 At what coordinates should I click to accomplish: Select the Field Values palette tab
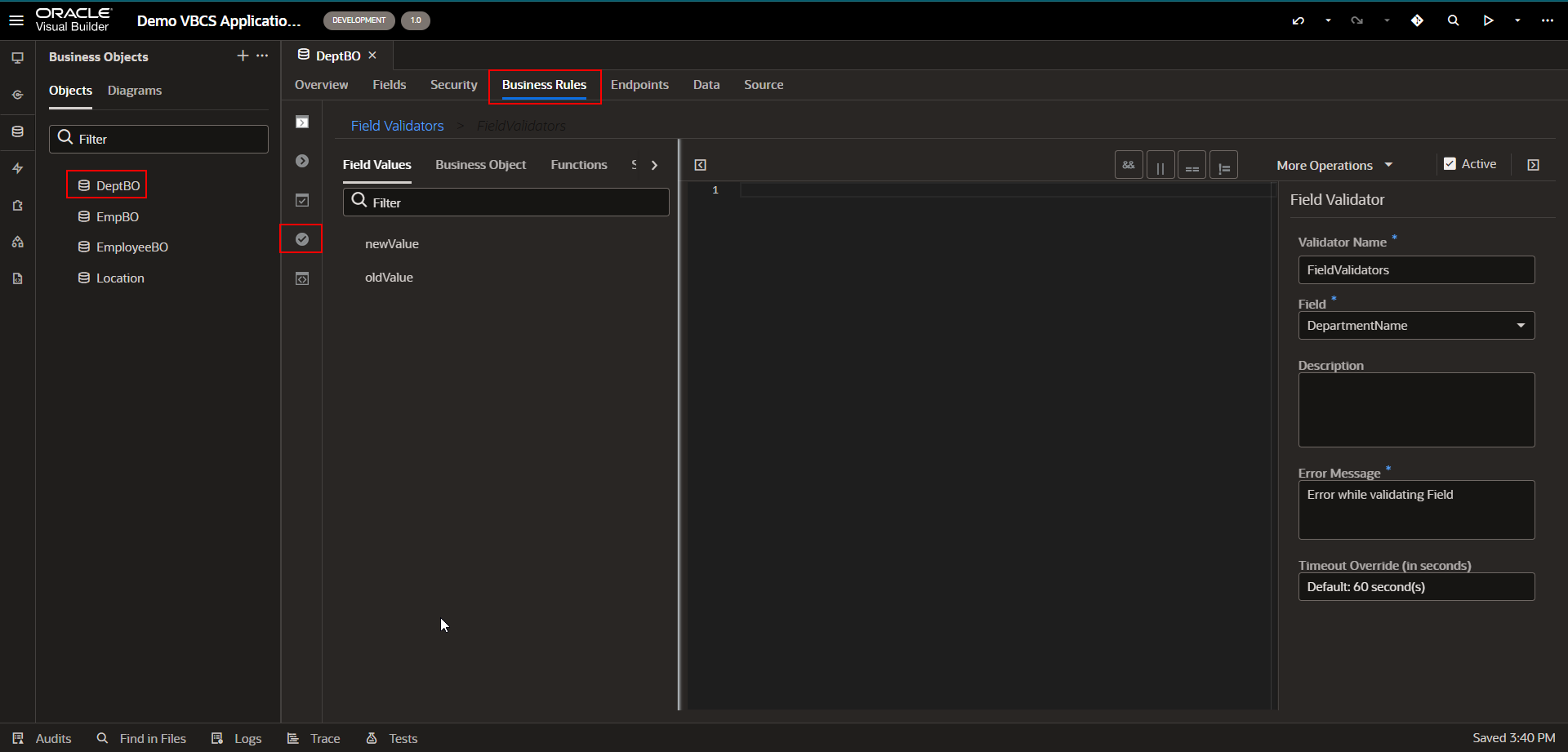pos(376,165)
